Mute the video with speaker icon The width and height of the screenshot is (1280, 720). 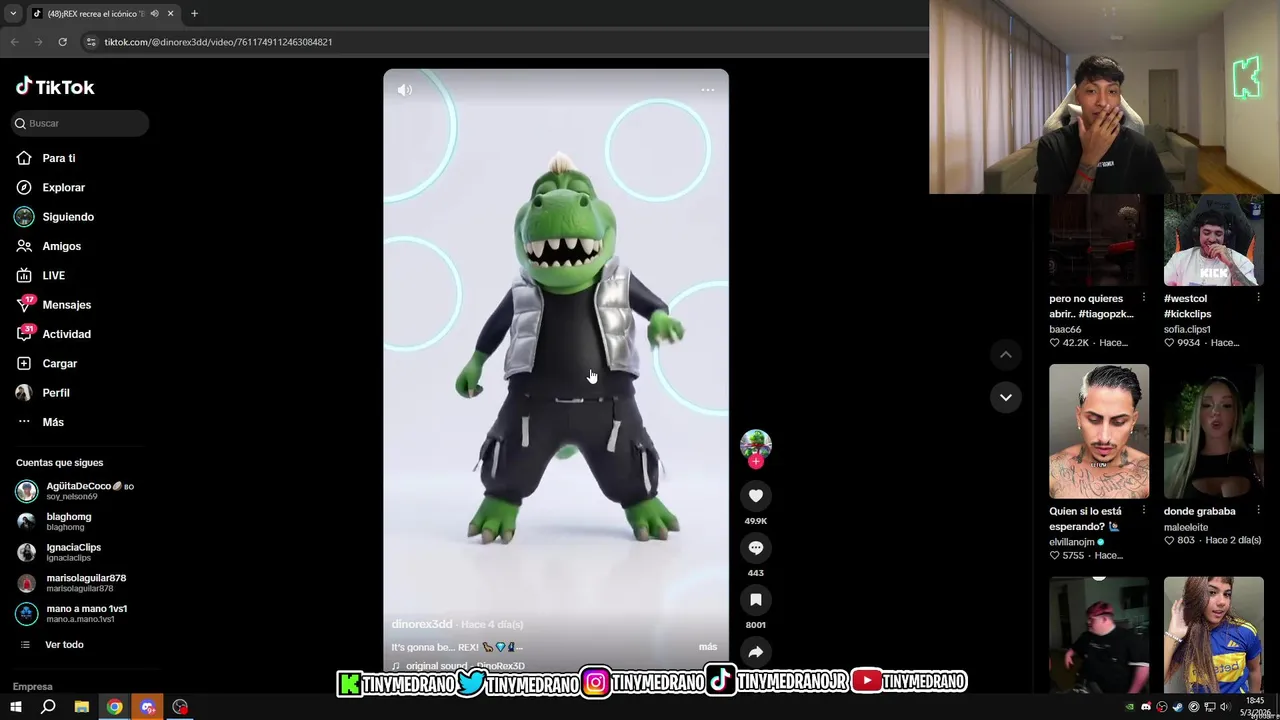coord(404,90)
